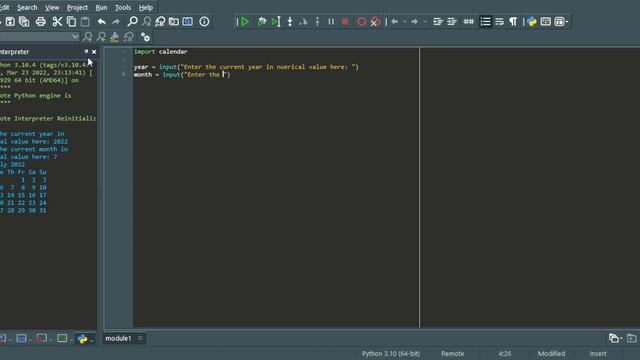Click the Paste clipboard icon

tap(85, 22)
